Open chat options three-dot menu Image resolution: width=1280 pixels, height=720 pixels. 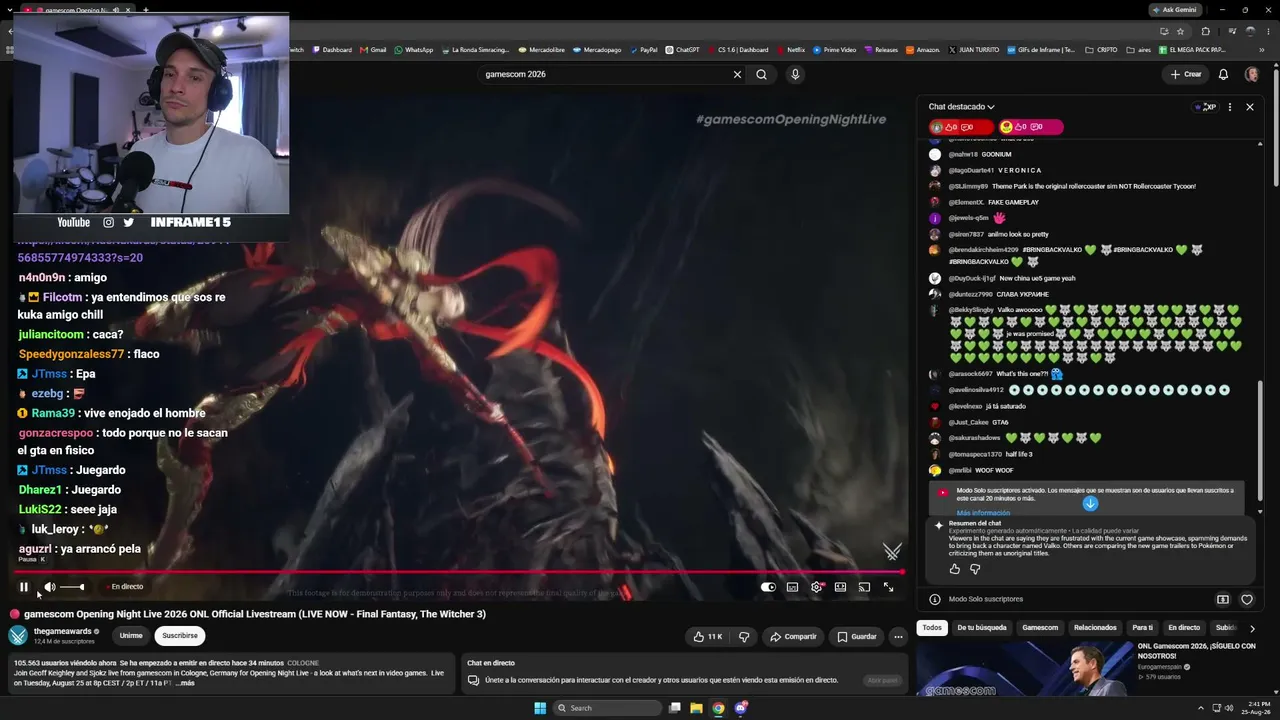pyautogui.click(x=1230, y=107)
